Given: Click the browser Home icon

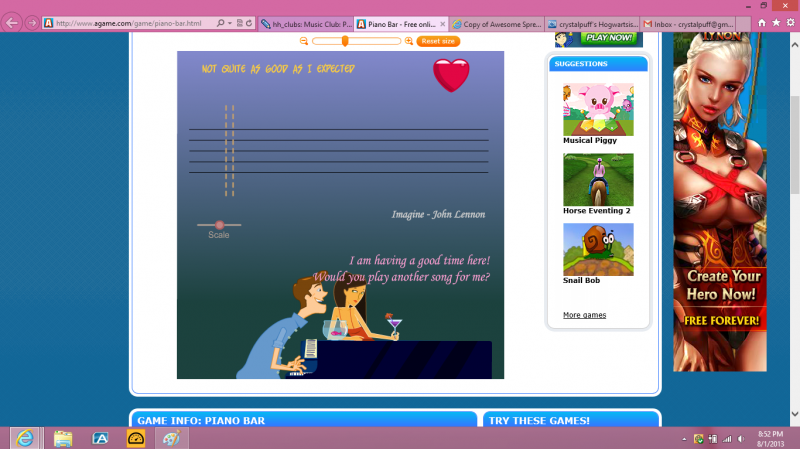Looking at the screenshot, I should point(762,23).
